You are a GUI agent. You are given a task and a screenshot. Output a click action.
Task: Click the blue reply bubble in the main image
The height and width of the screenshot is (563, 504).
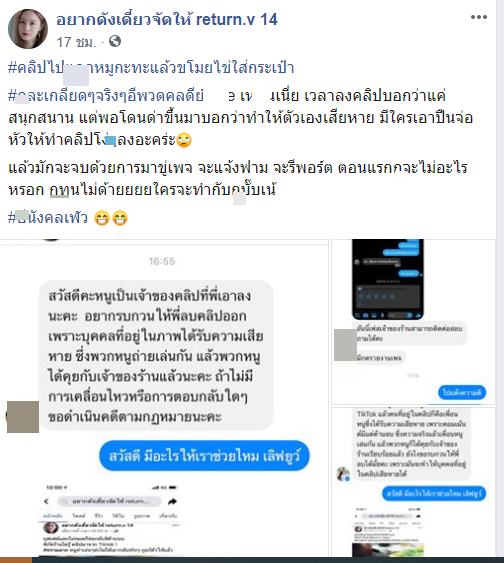(x=204, y=456)
